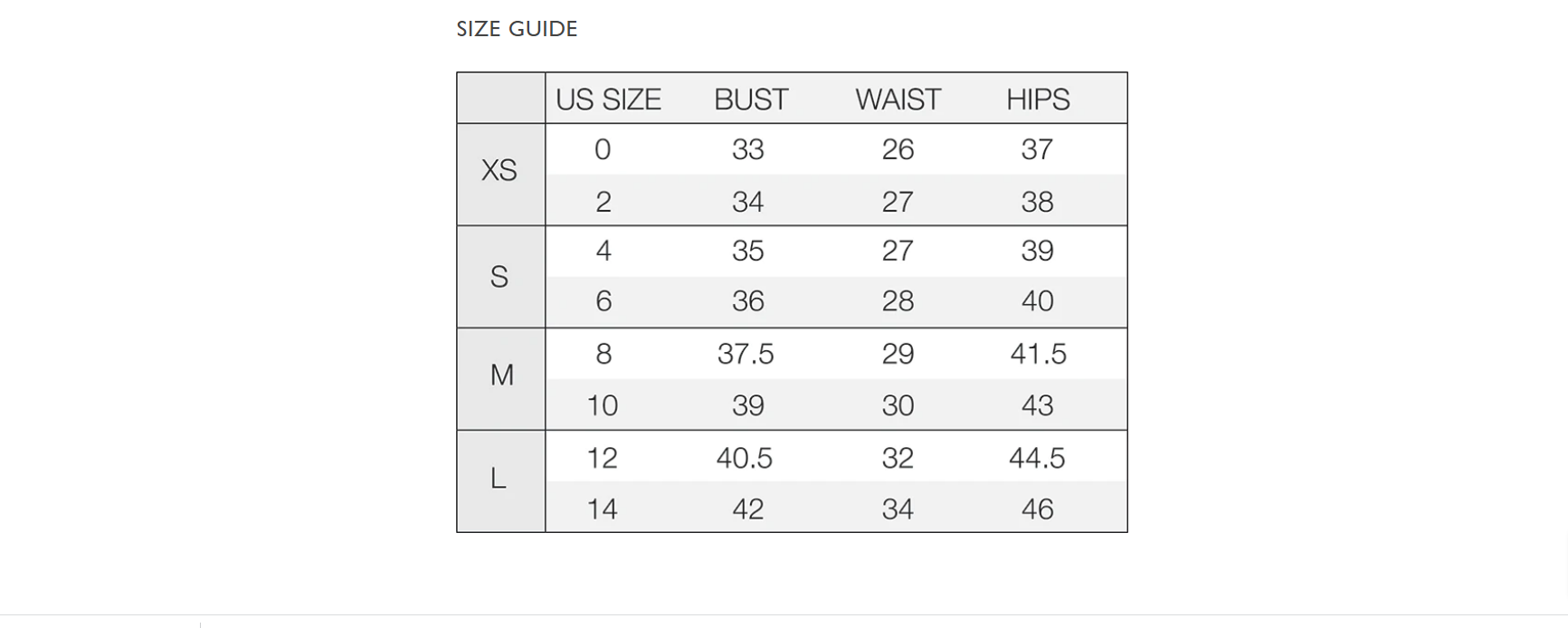The width and height of the screenshot is (1568, 628).
Task: Click the SIZE GUIDE heading
Action: [517, 29]
